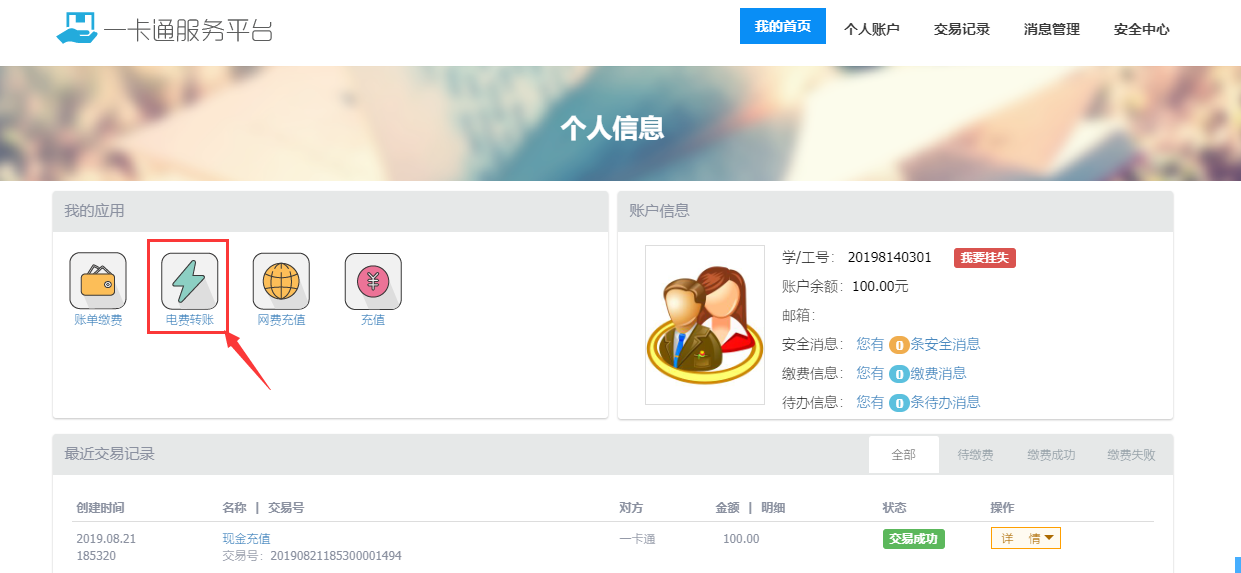Open the 账单缴费 wallet icon

pyautogui.click(x=98, y=281)
